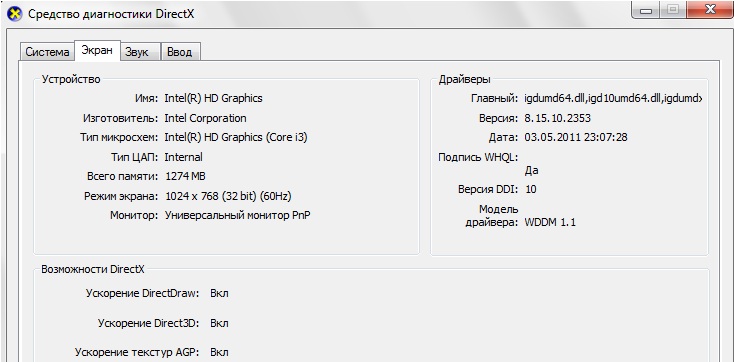Click the DirectX diagnostic icon in title bar
This screenshot has height=362, width=734.
[15, 14]
